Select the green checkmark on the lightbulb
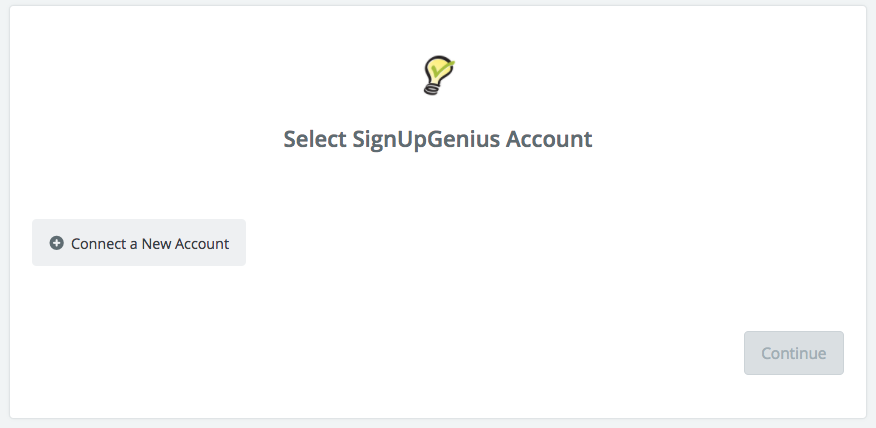The image size is (876, 428). 444,69
